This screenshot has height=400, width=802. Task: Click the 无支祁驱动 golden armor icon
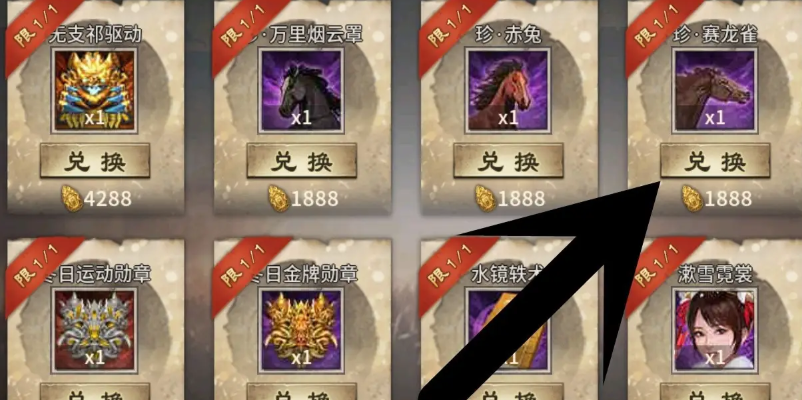94,91
